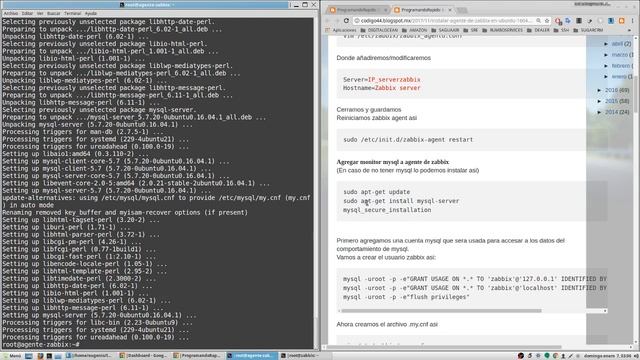Click the clock showing domingo enero 7
Image resolution: width=640 pixels, height=360 pixels.
pos(607,356)
